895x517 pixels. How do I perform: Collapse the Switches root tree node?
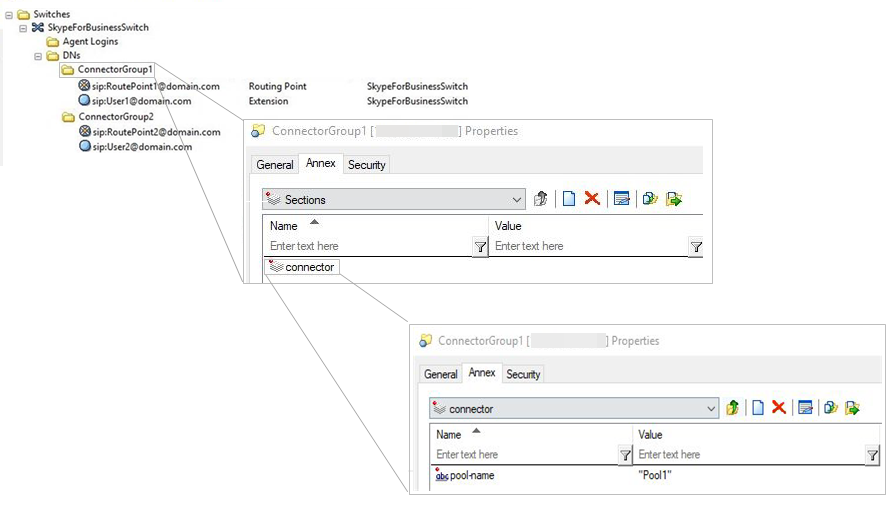click(x=8, y=14)
